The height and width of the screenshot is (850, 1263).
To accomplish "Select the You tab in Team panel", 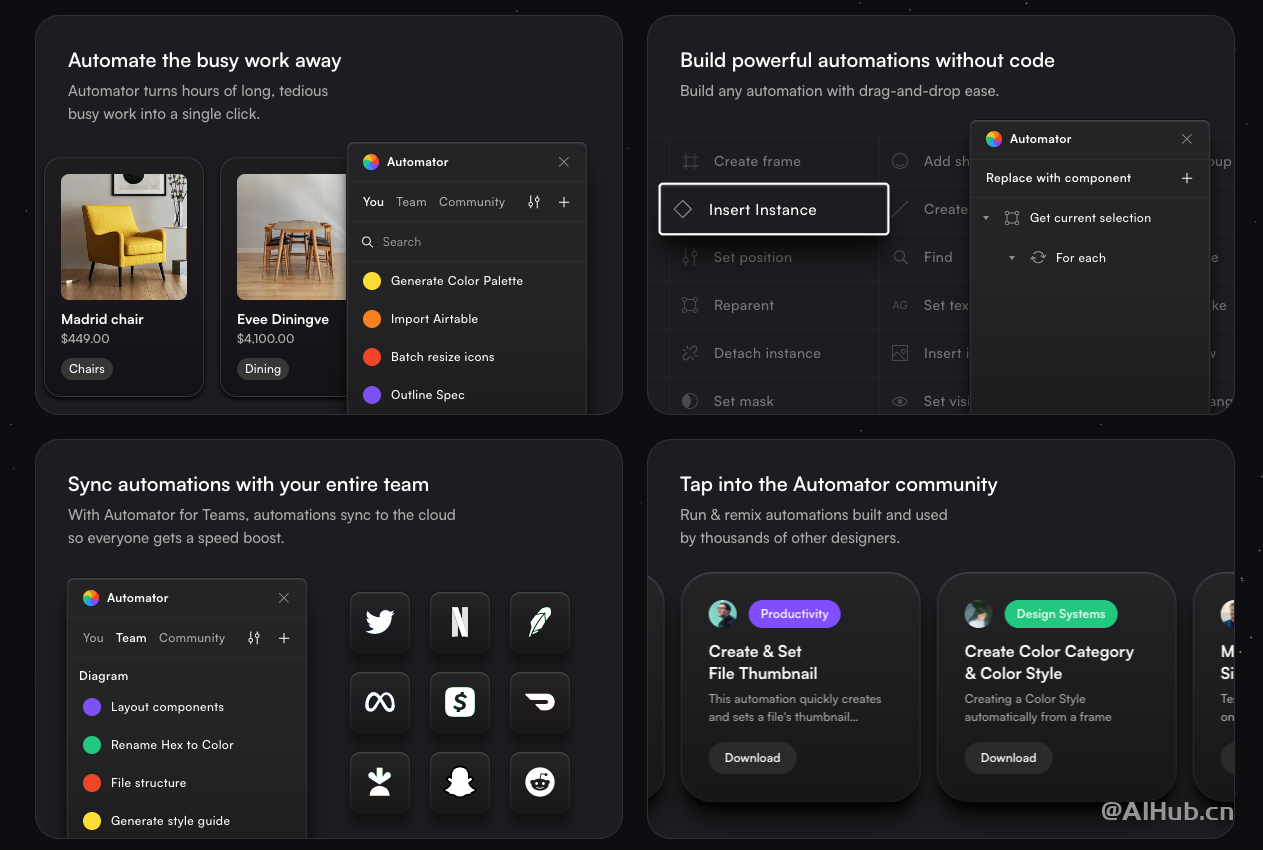I will (x=93, y=638).
